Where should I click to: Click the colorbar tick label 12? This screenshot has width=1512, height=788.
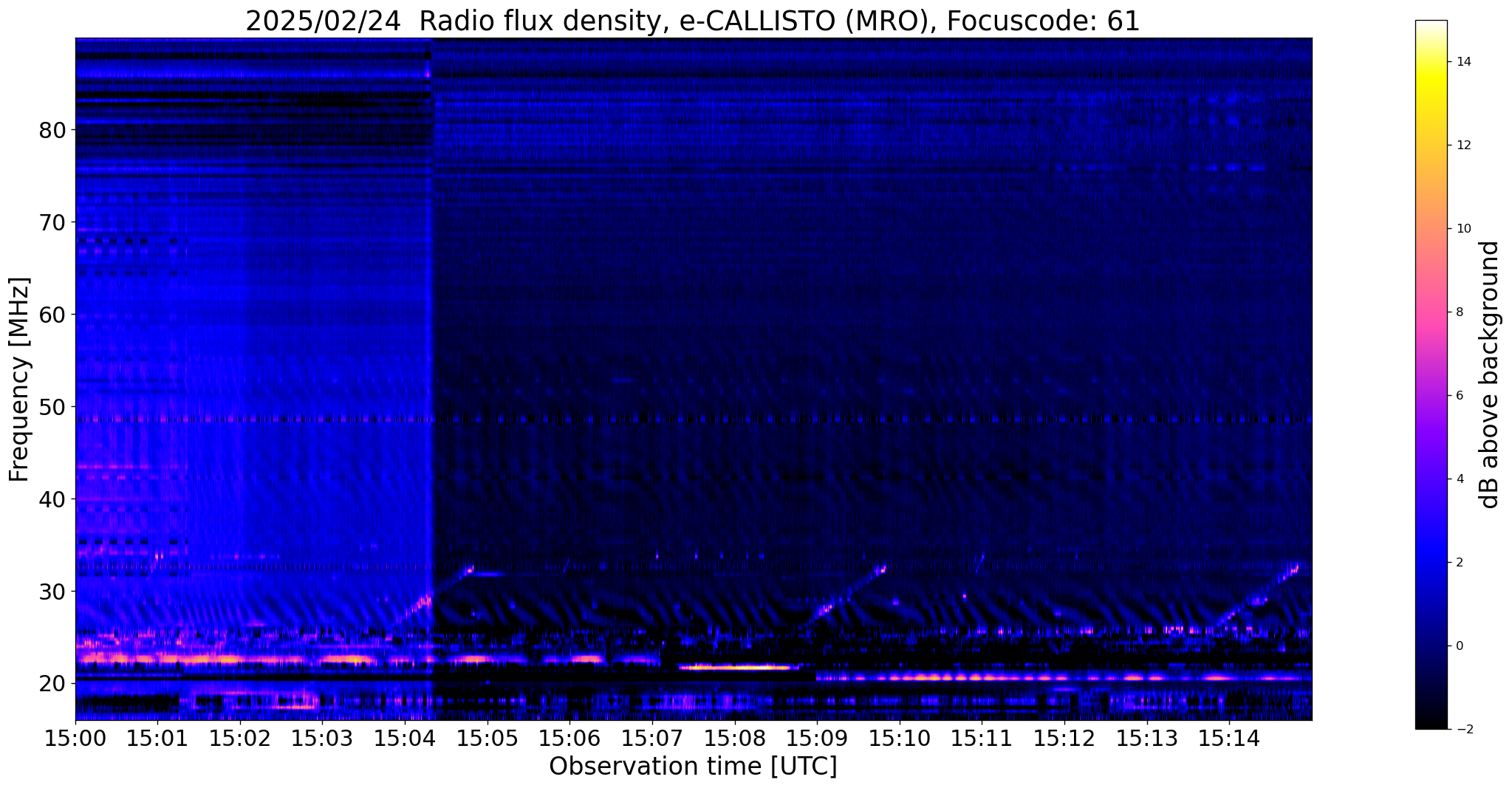click(x=1464, y=145)
